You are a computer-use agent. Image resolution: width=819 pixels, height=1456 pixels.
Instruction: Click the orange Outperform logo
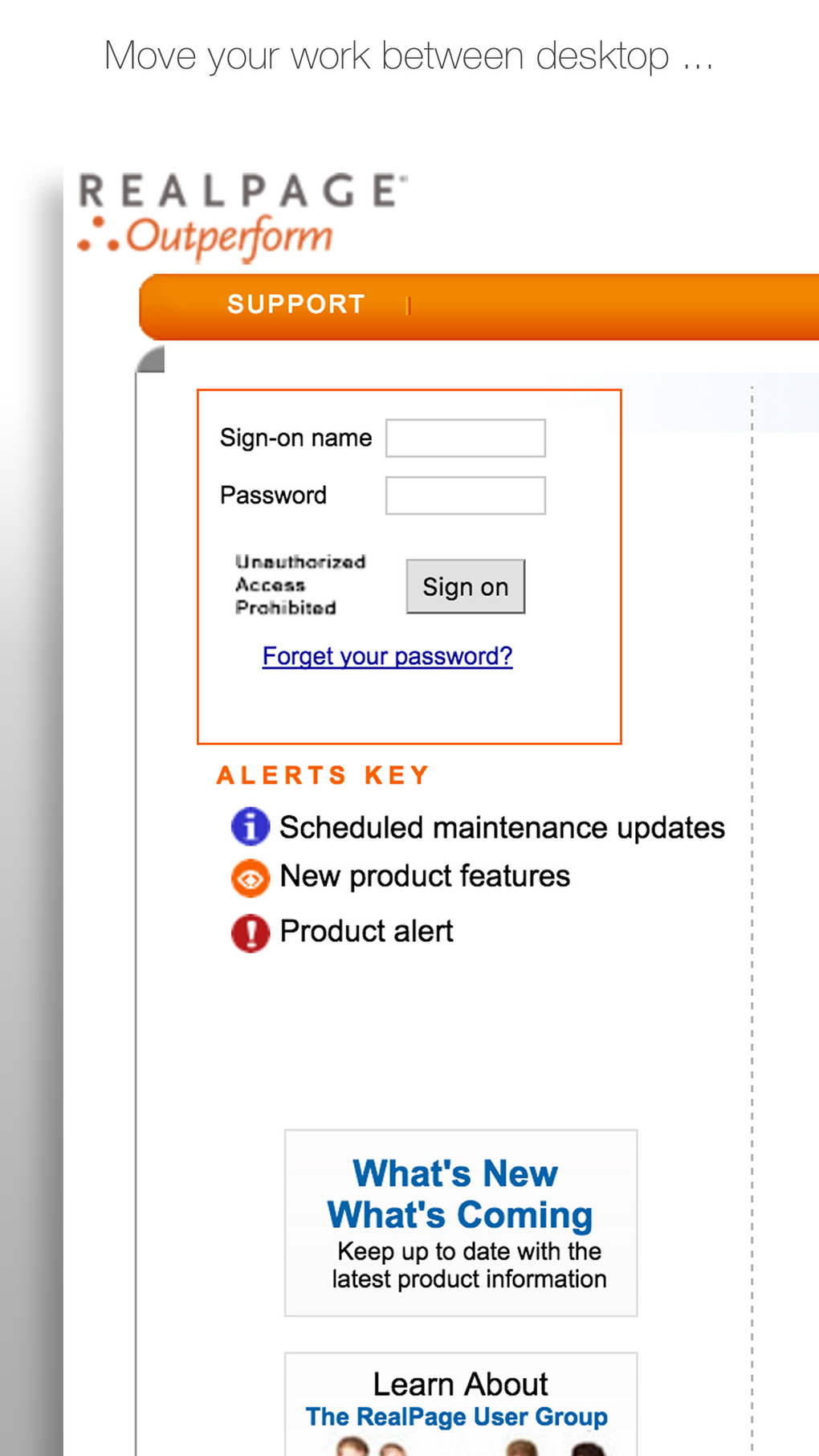click(x=206, y=237)
